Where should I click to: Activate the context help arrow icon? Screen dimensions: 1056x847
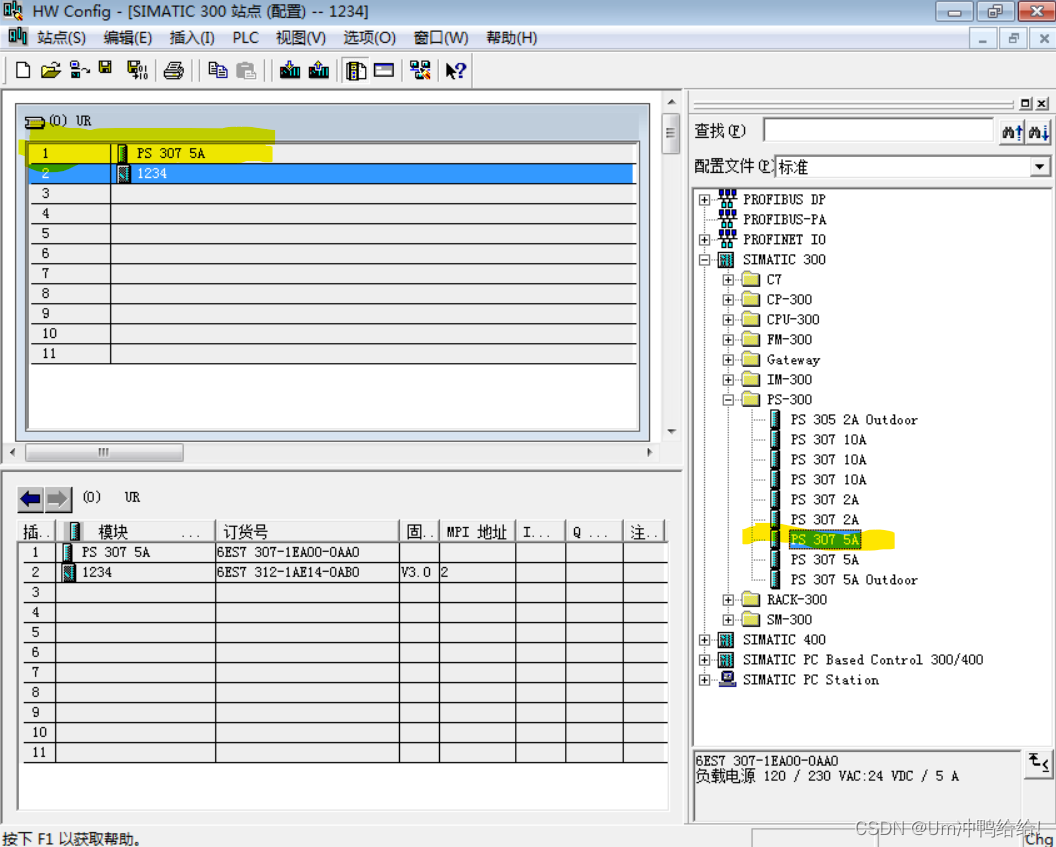(x=456, y=70)
